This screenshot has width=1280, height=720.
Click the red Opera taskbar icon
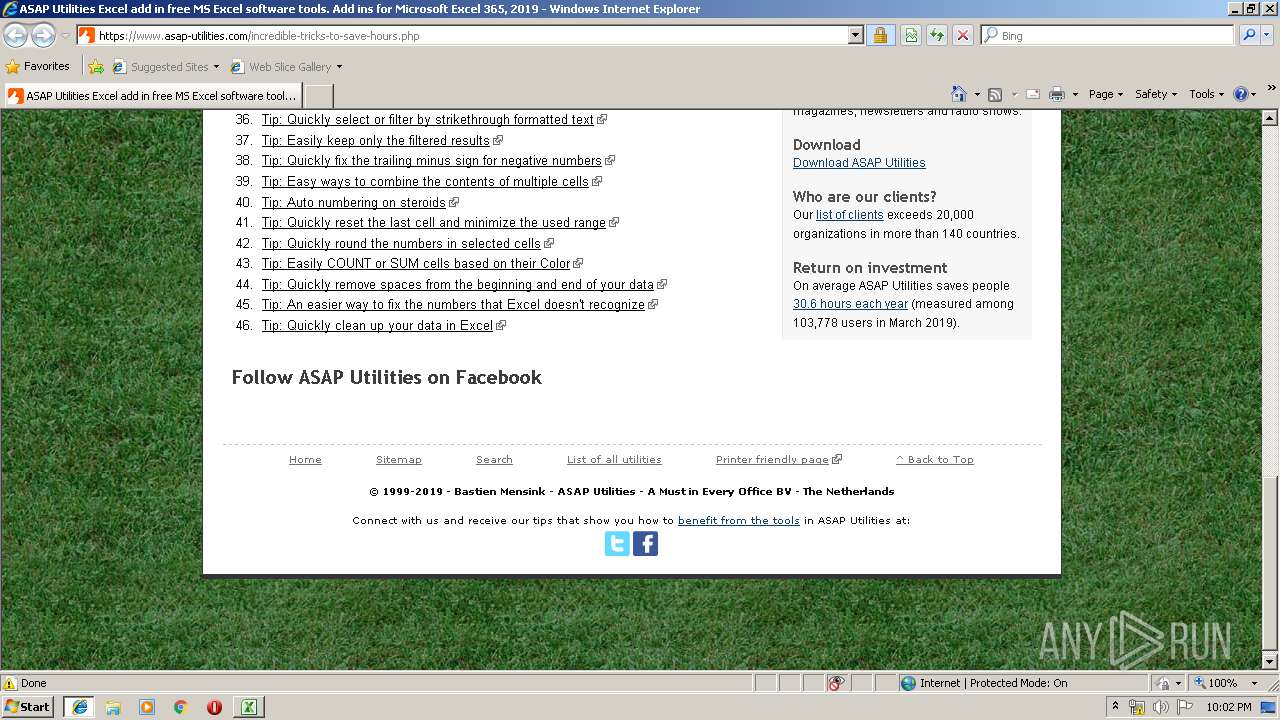(x=214, y=707)
